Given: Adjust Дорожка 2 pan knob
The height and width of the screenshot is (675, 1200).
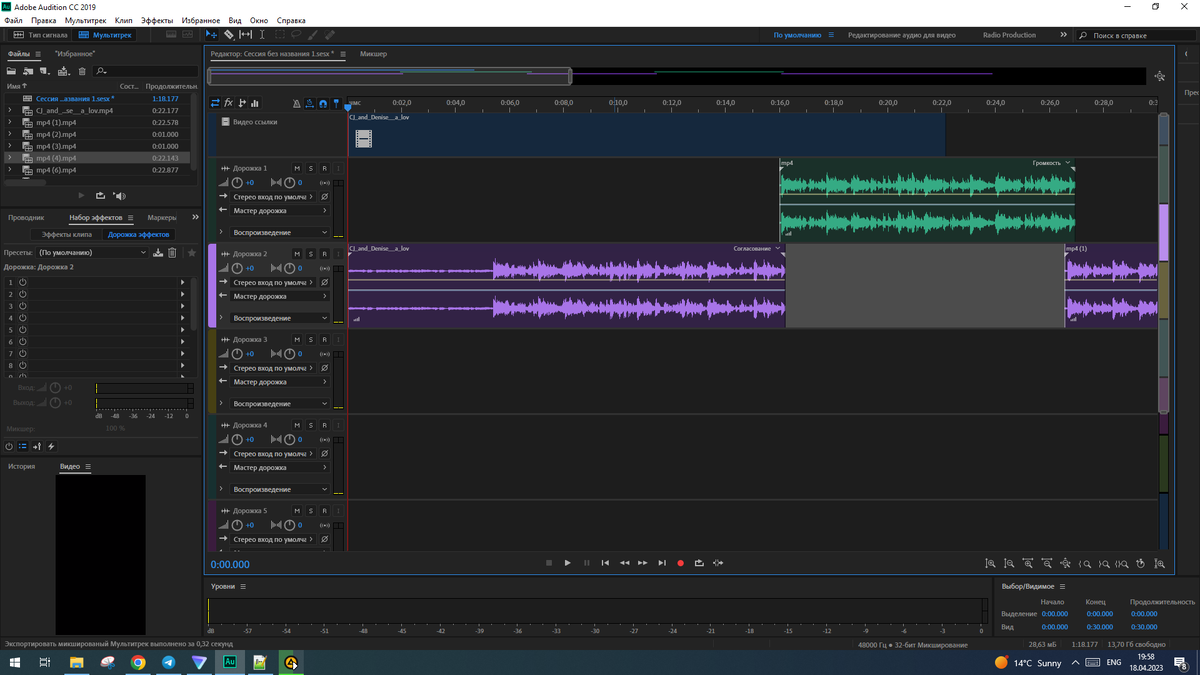Looking at the screenshot, I should (290, 268).
